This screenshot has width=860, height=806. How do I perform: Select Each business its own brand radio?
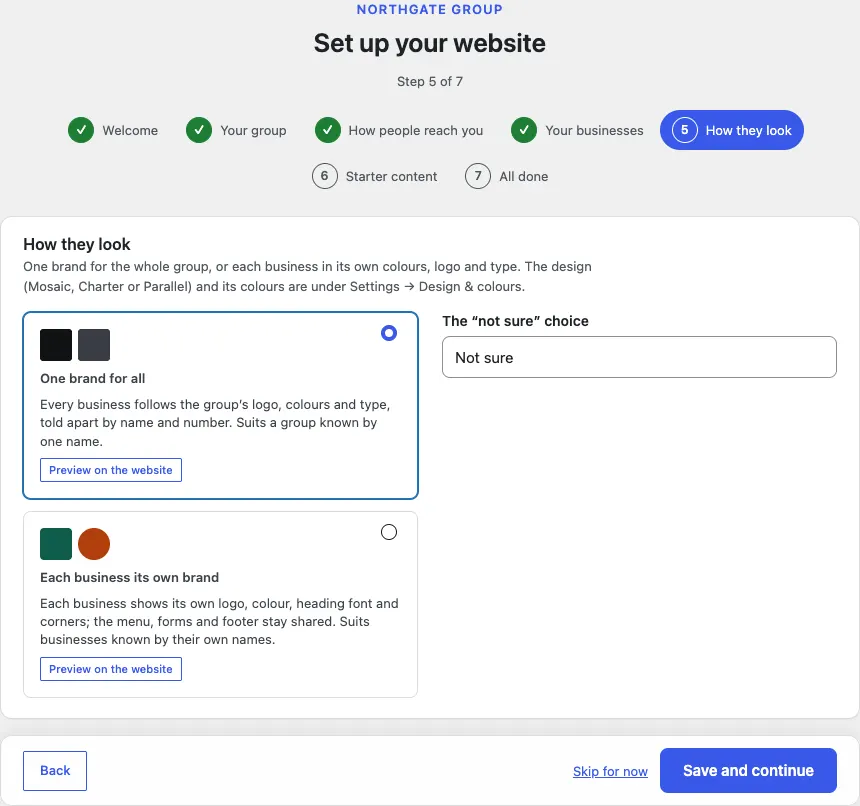click(x=389, y=532)
